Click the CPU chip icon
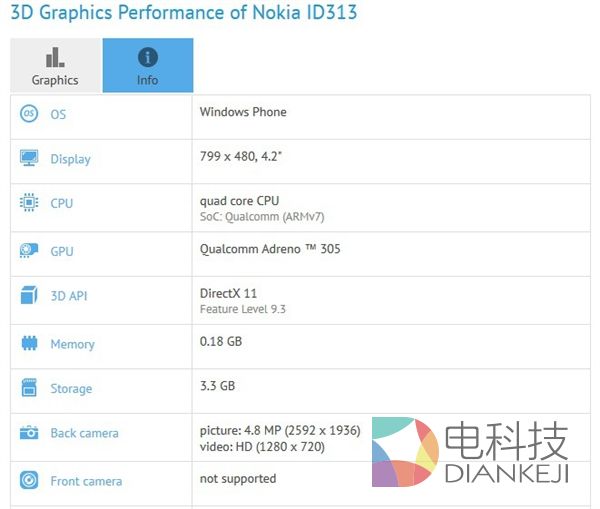This screenshot has height=509, width=600. click(x=29, y=203)
